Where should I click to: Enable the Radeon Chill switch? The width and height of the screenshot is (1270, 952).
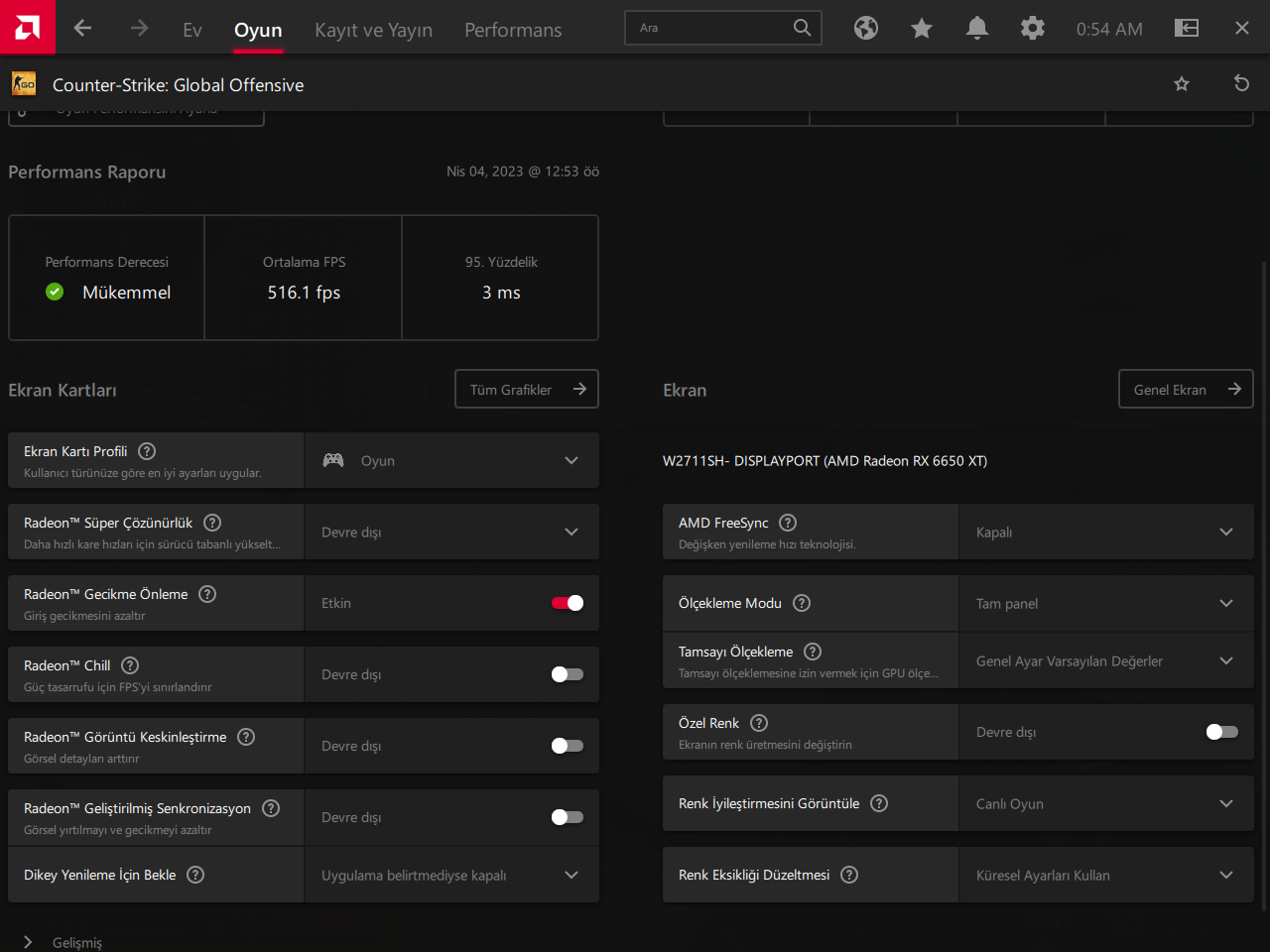point(568,674)
